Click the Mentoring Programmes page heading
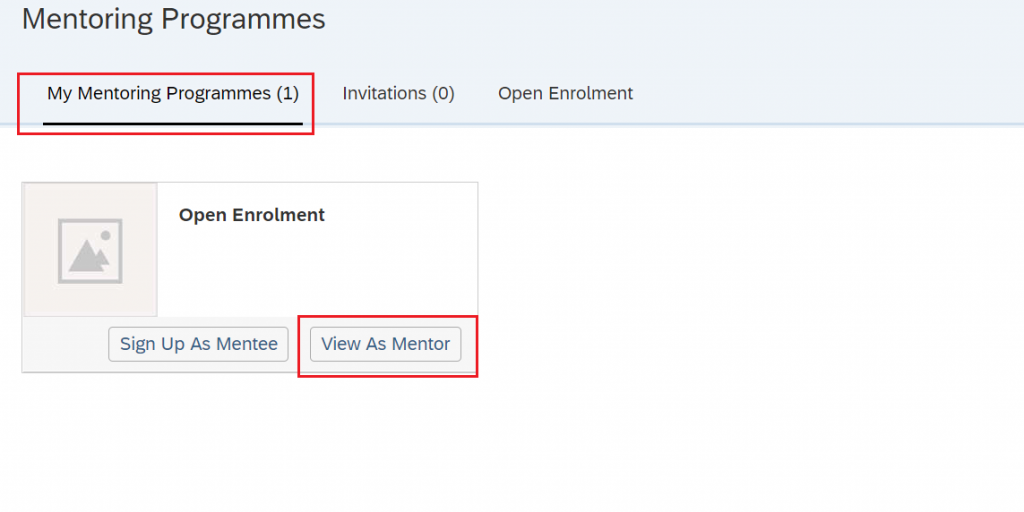This screenshot has width=1024, height=512. [x=174, y=19]
